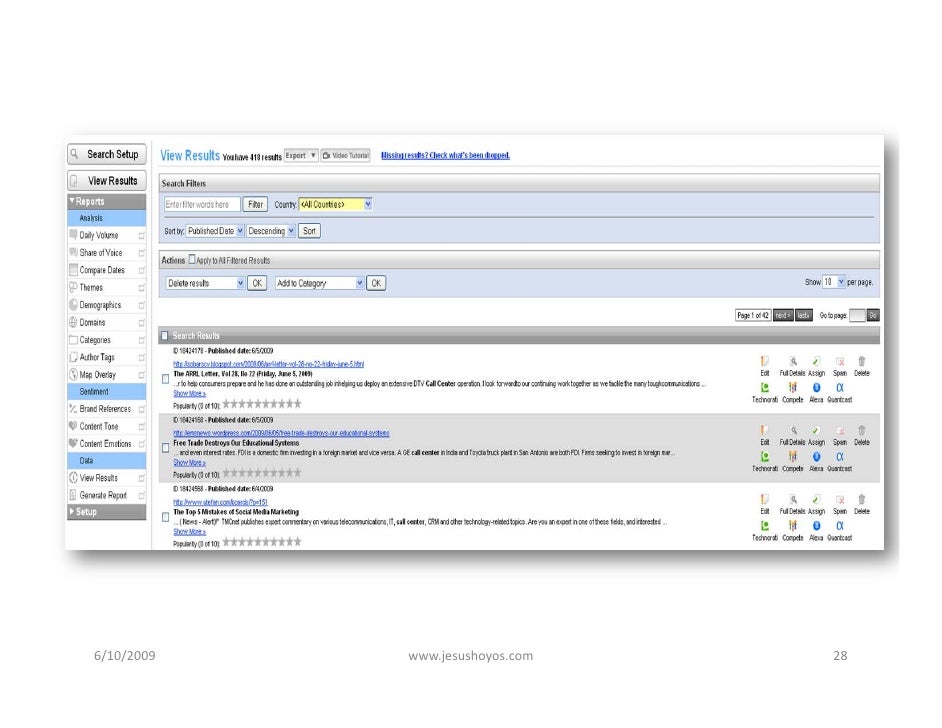Click Alexa icon for Free Trade Destroys result
This screenshot has height=728, width=942.
click(816, 457)
